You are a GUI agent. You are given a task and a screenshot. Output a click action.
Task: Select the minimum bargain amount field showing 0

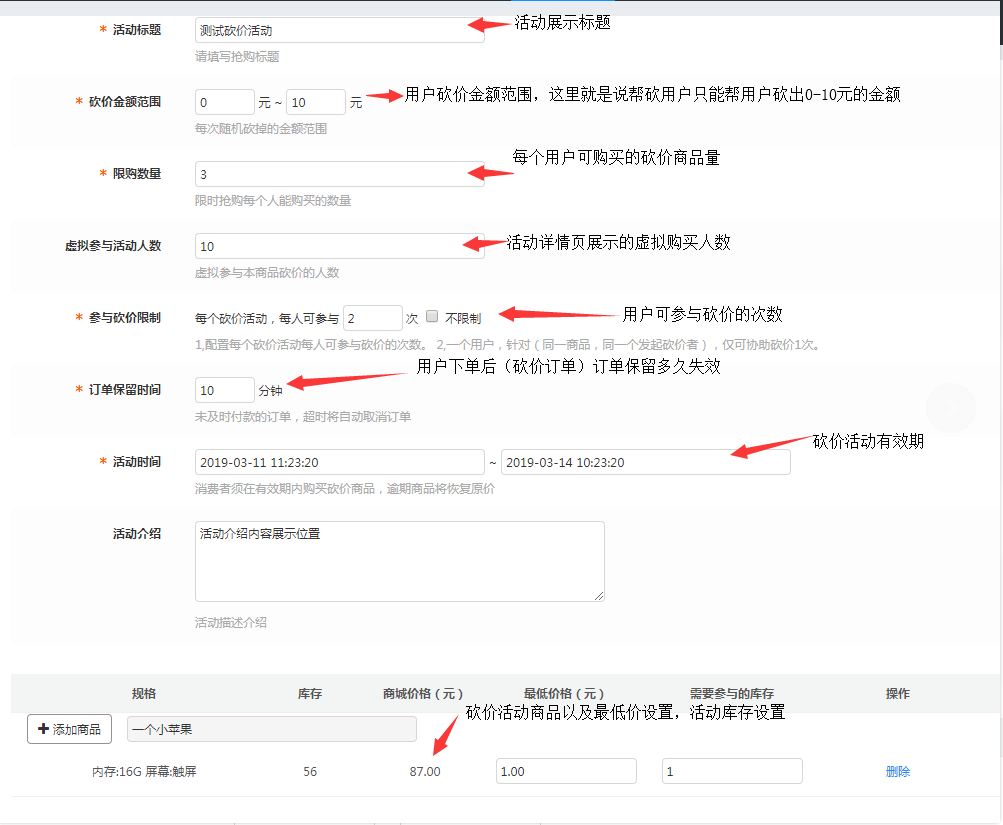tap(224, 101)
